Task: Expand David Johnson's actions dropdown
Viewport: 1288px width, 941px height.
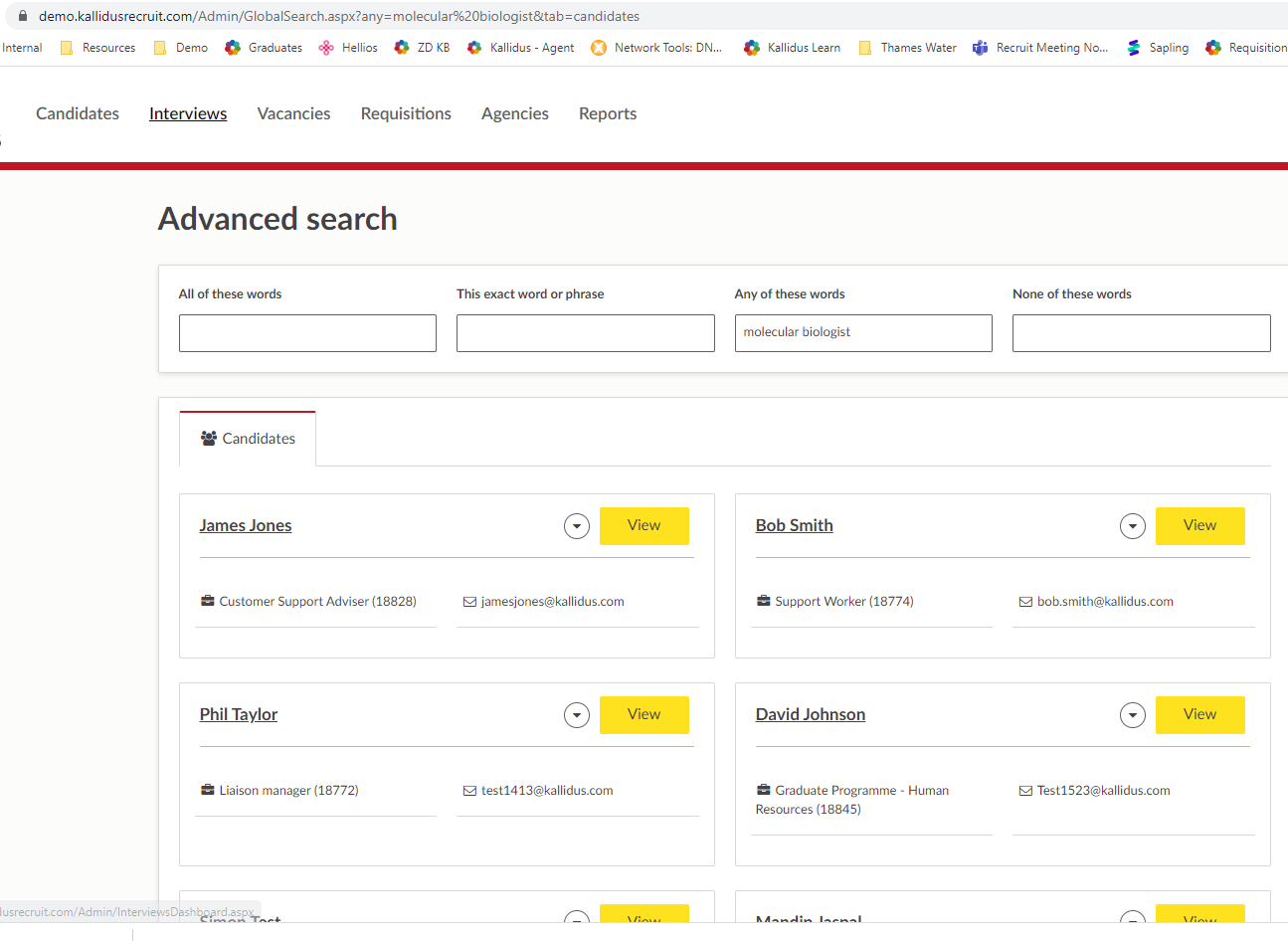Action: pyautogui.click(x=1133, y=715)
